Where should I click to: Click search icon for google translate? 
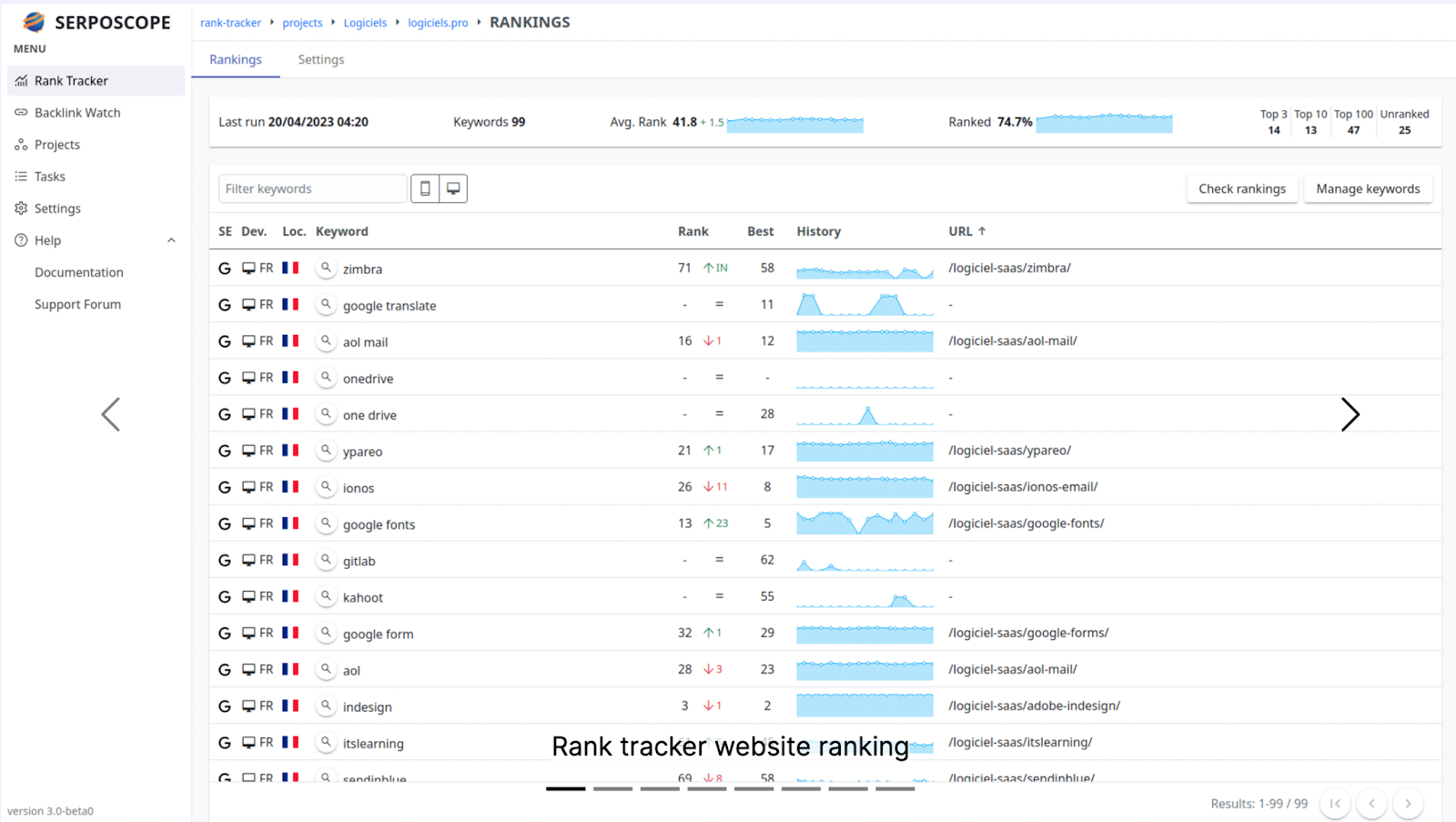326,304
